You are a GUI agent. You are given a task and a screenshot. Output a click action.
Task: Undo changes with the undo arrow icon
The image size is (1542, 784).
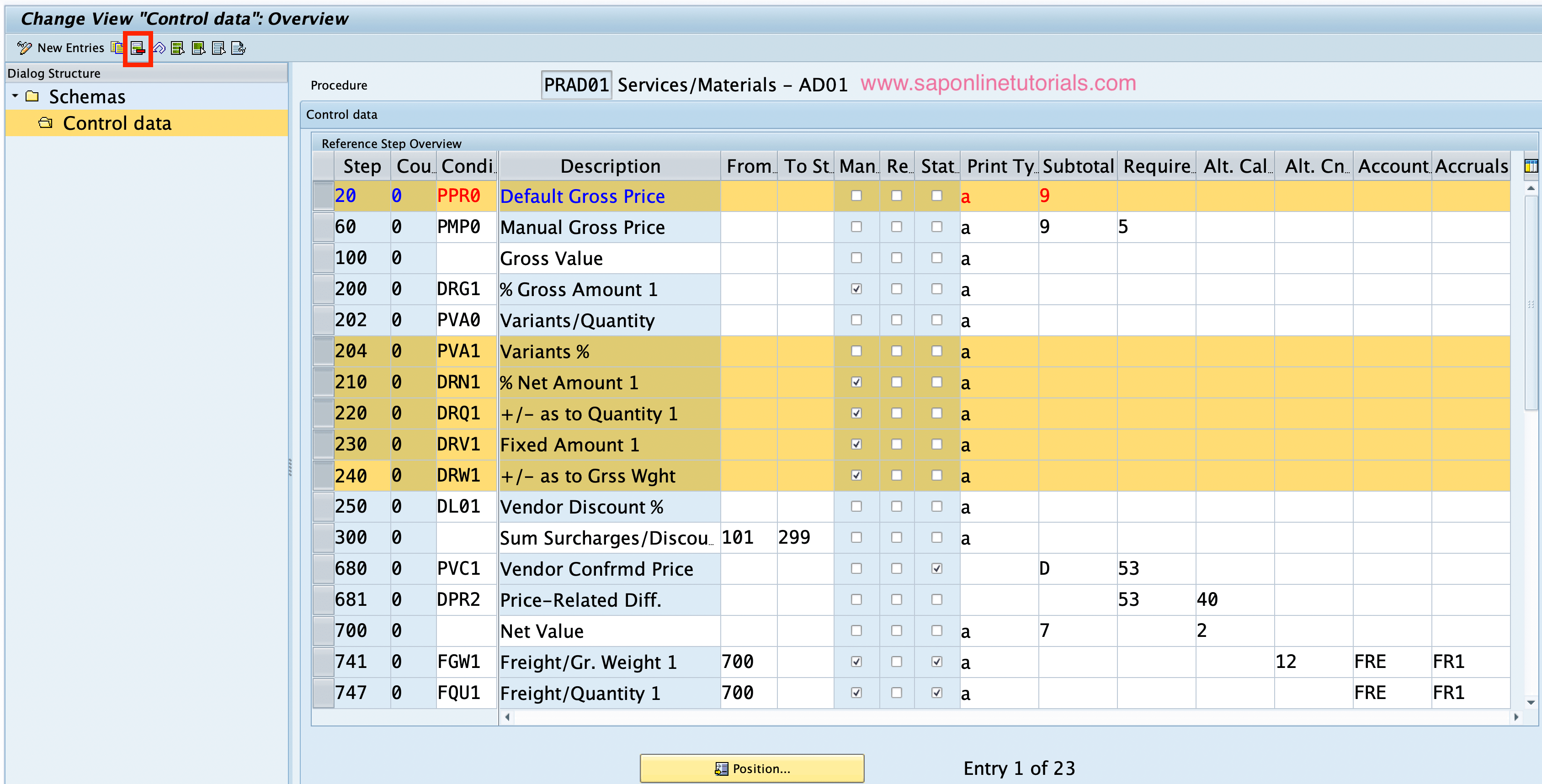tap(159, 48)
